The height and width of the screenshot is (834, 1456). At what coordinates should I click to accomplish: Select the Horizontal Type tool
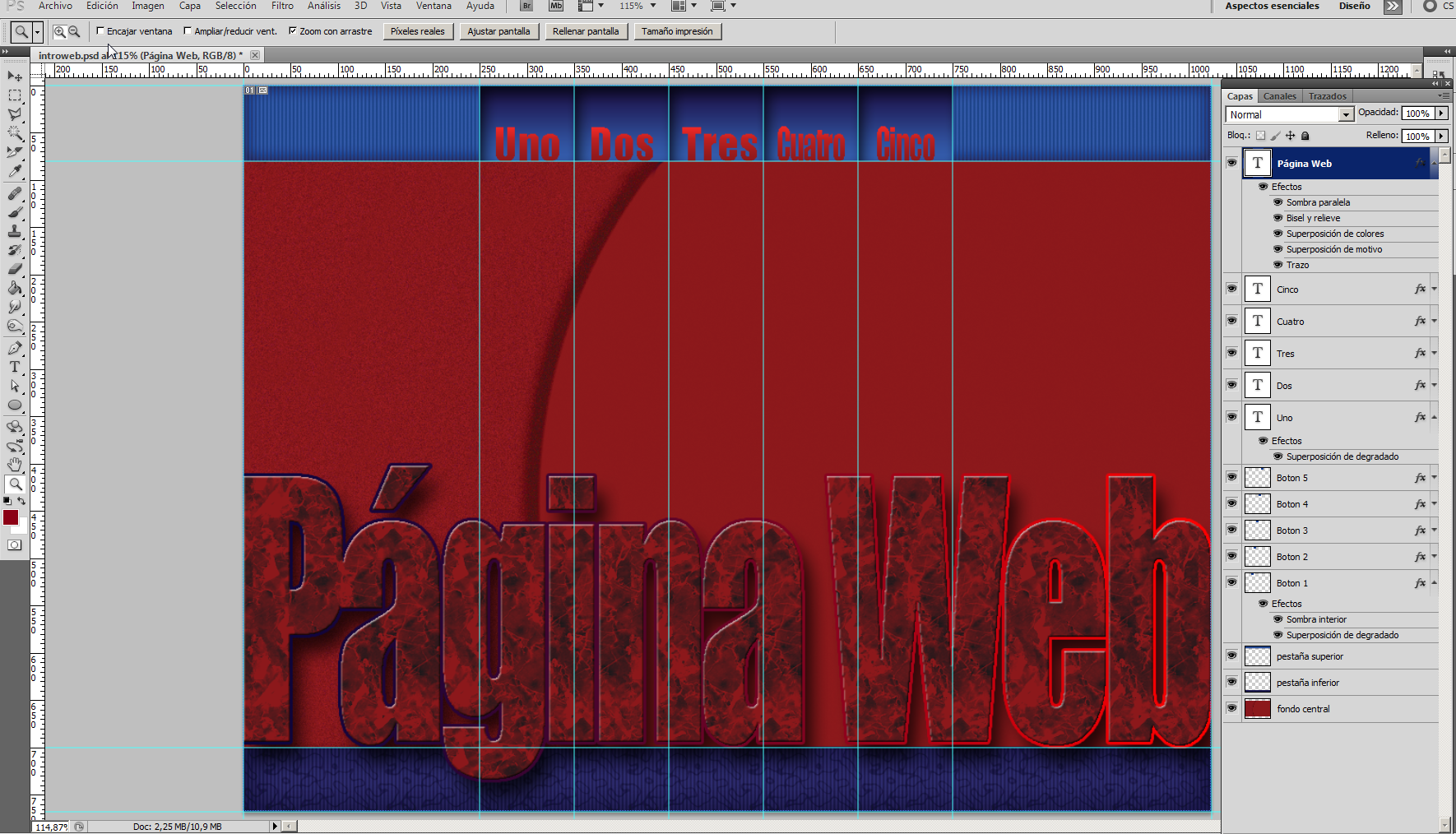click(x=15, y=367)
